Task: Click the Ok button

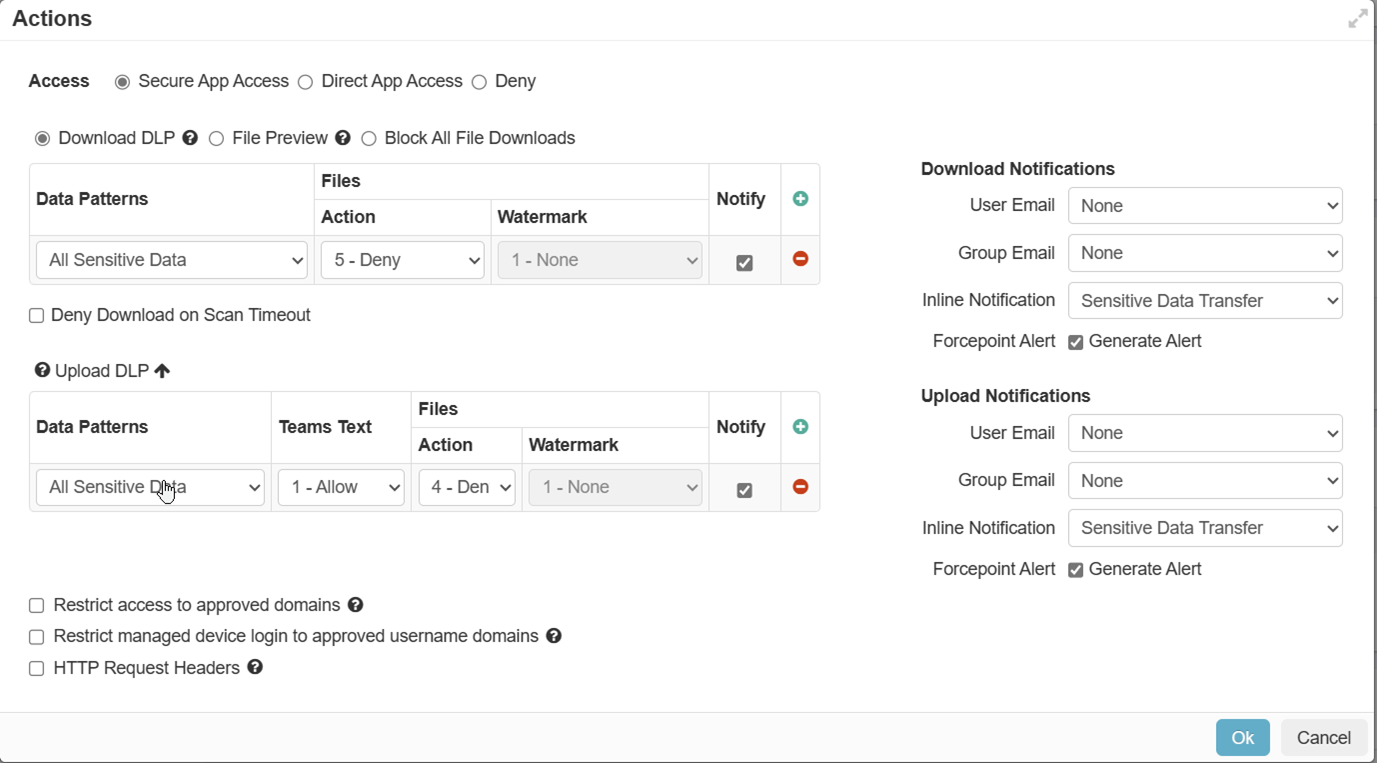Action: (x=1242, y=737)
